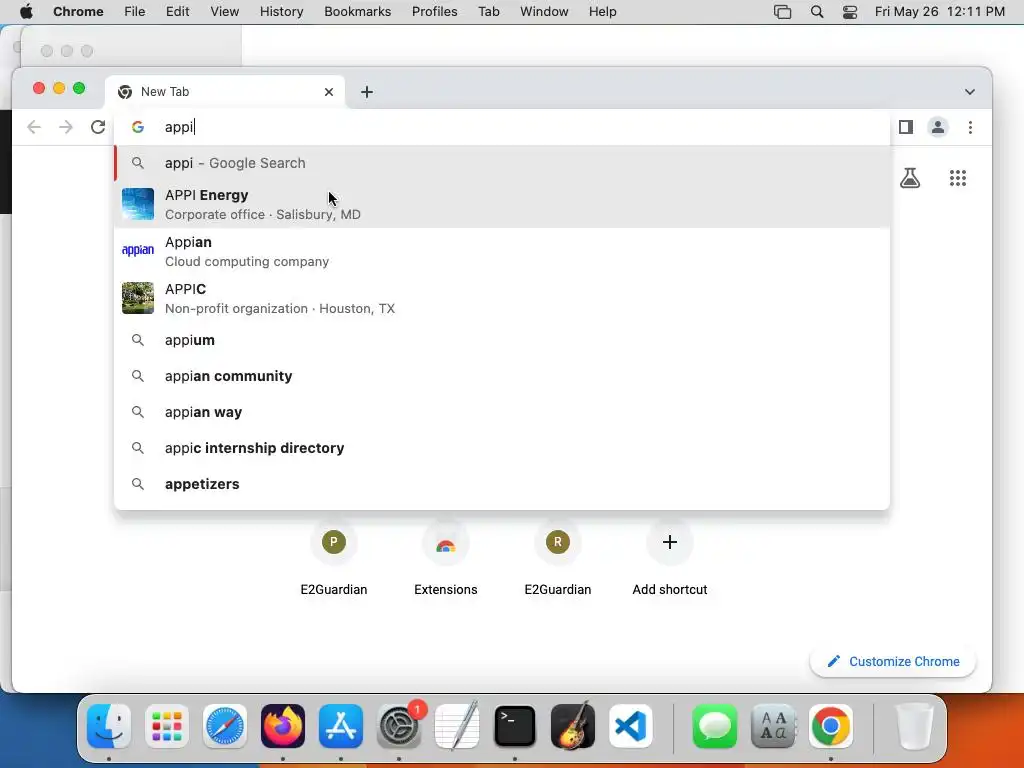Open Trash from the Dock
The height and width of the screenshot is (768, 1024).
point(914,726)
